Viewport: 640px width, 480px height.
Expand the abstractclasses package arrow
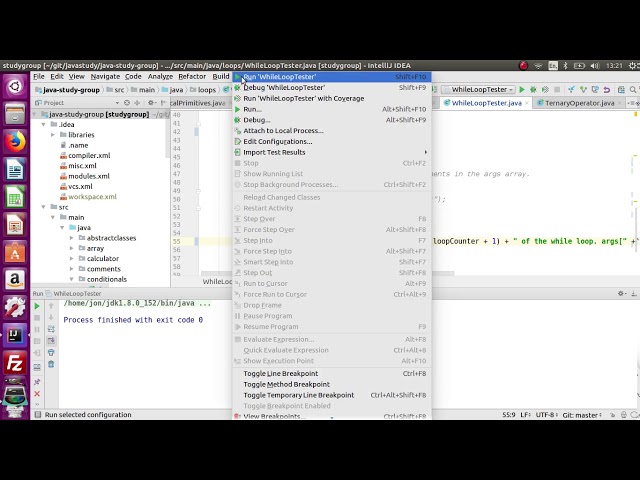71,238
